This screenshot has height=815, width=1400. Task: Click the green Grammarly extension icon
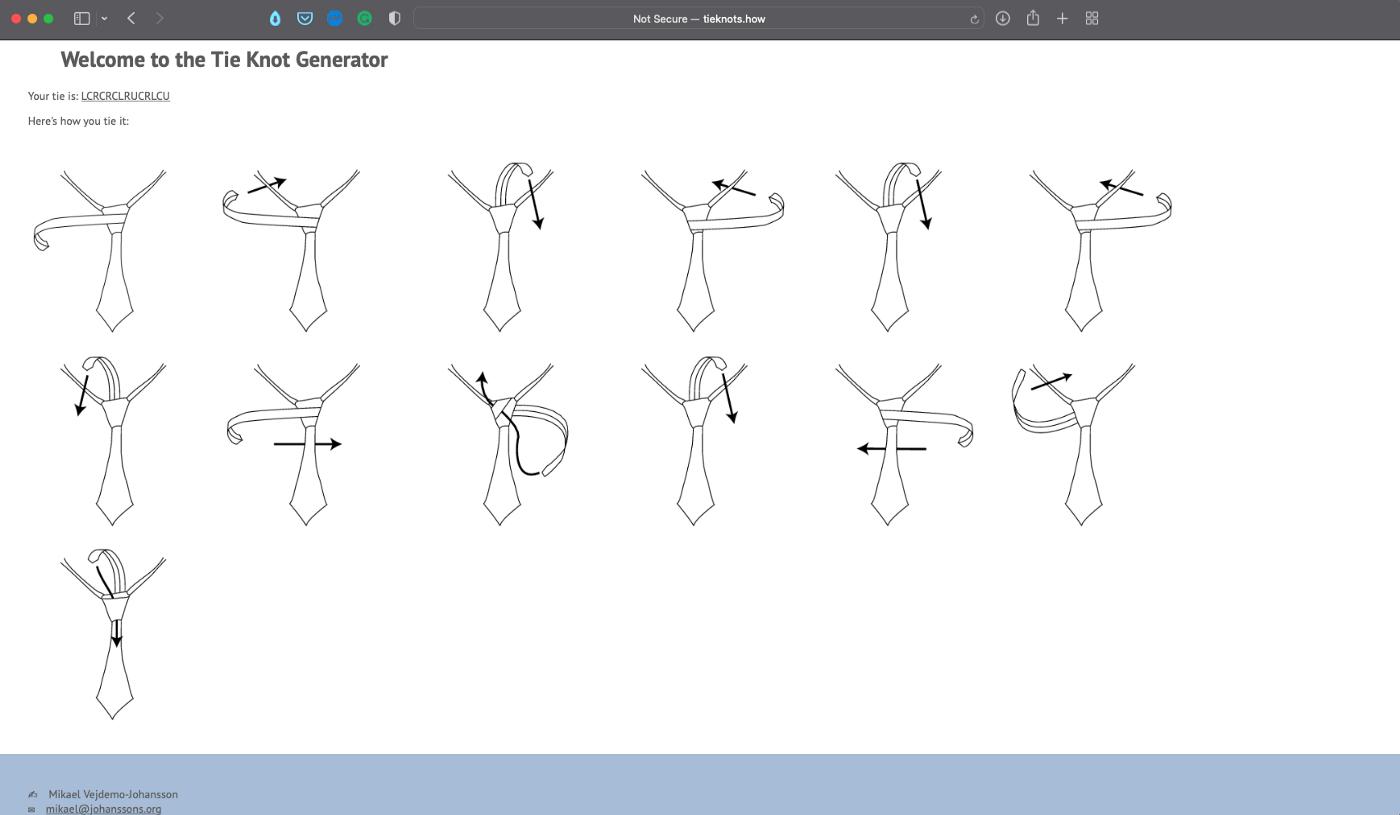click(365, 18)
